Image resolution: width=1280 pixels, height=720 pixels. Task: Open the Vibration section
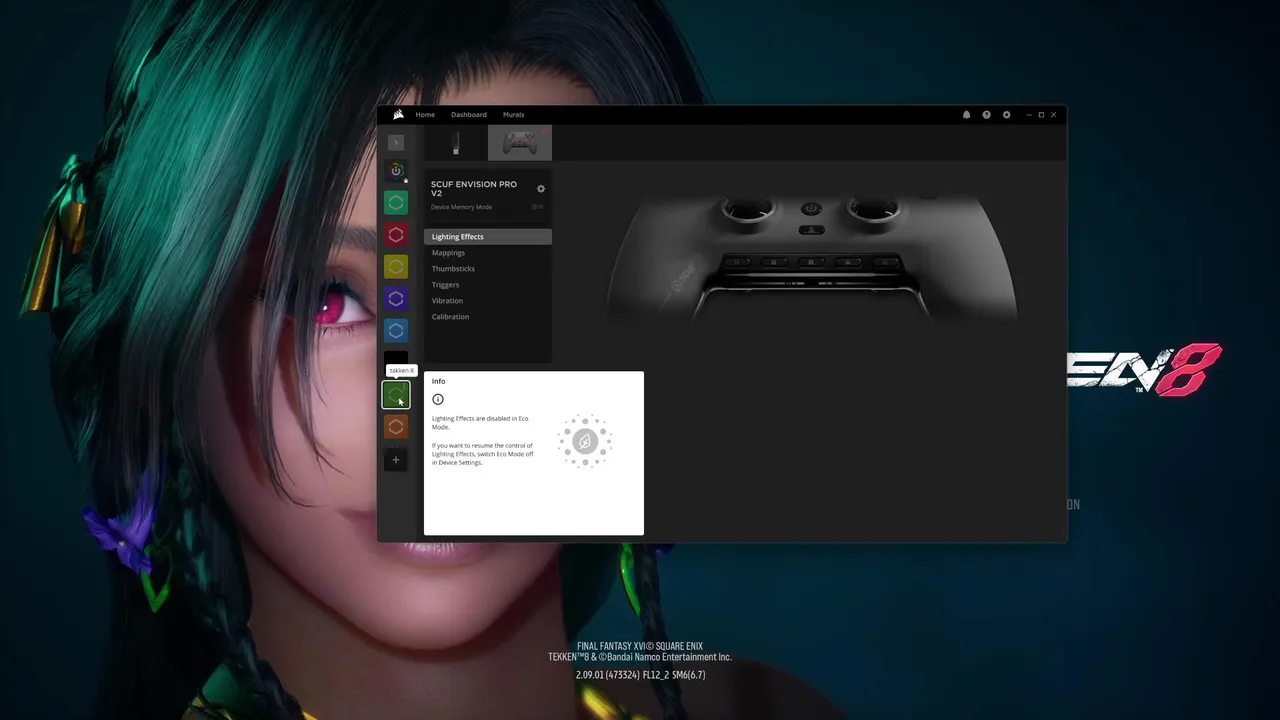488,301
